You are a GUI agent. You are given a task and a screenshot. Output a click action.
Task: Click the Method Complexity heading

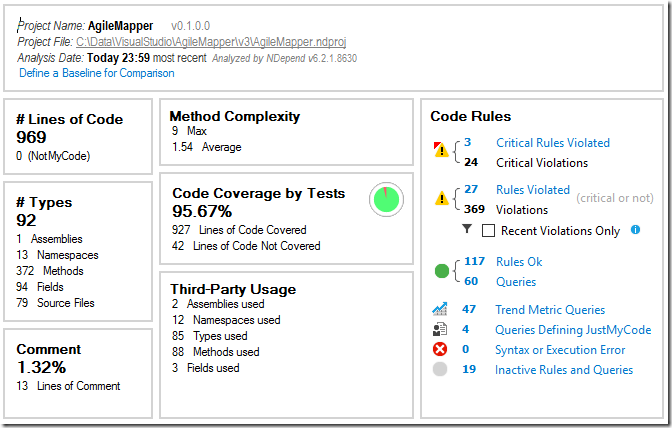(x=235, y=116)
